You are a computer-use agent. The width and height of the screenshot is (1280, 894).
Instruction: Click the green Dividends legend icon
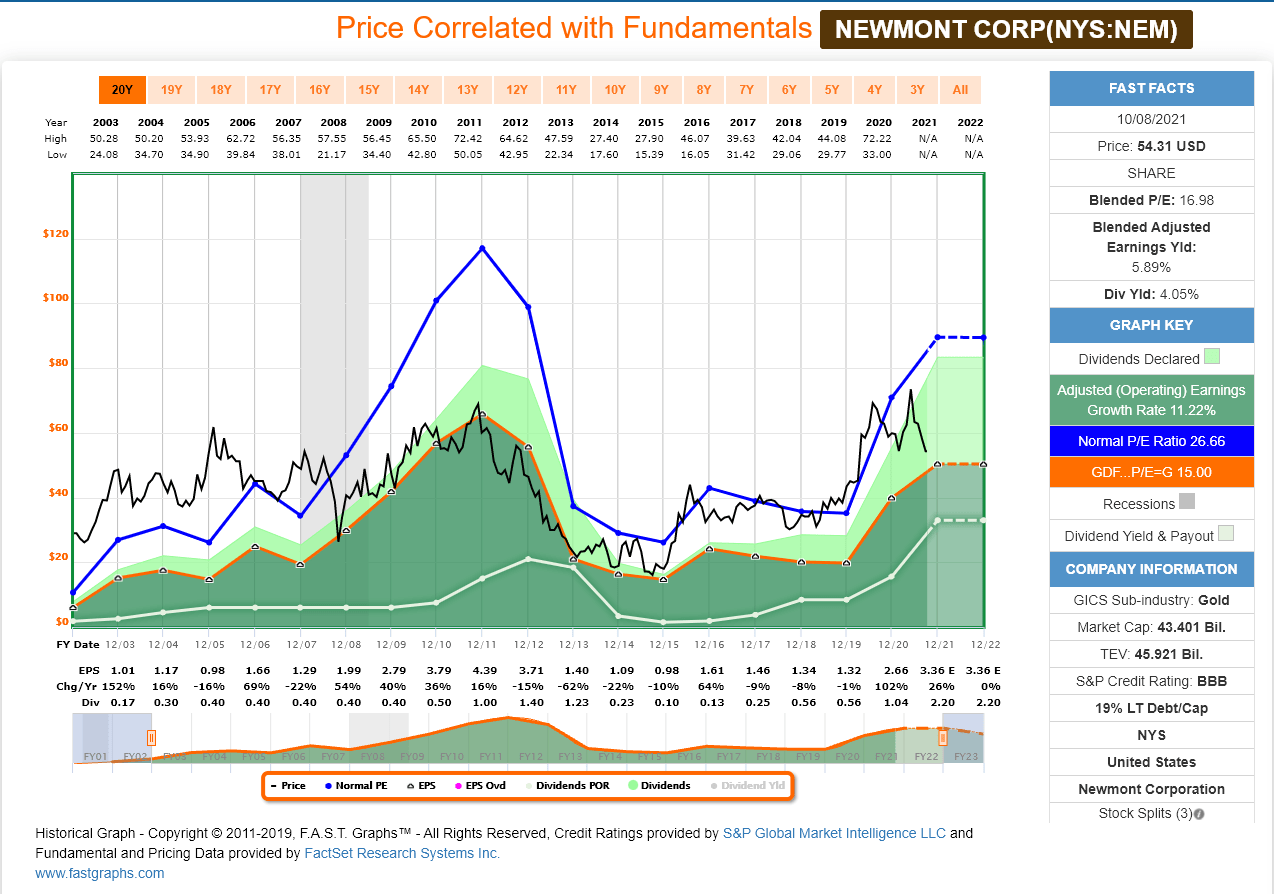point(632,785)
